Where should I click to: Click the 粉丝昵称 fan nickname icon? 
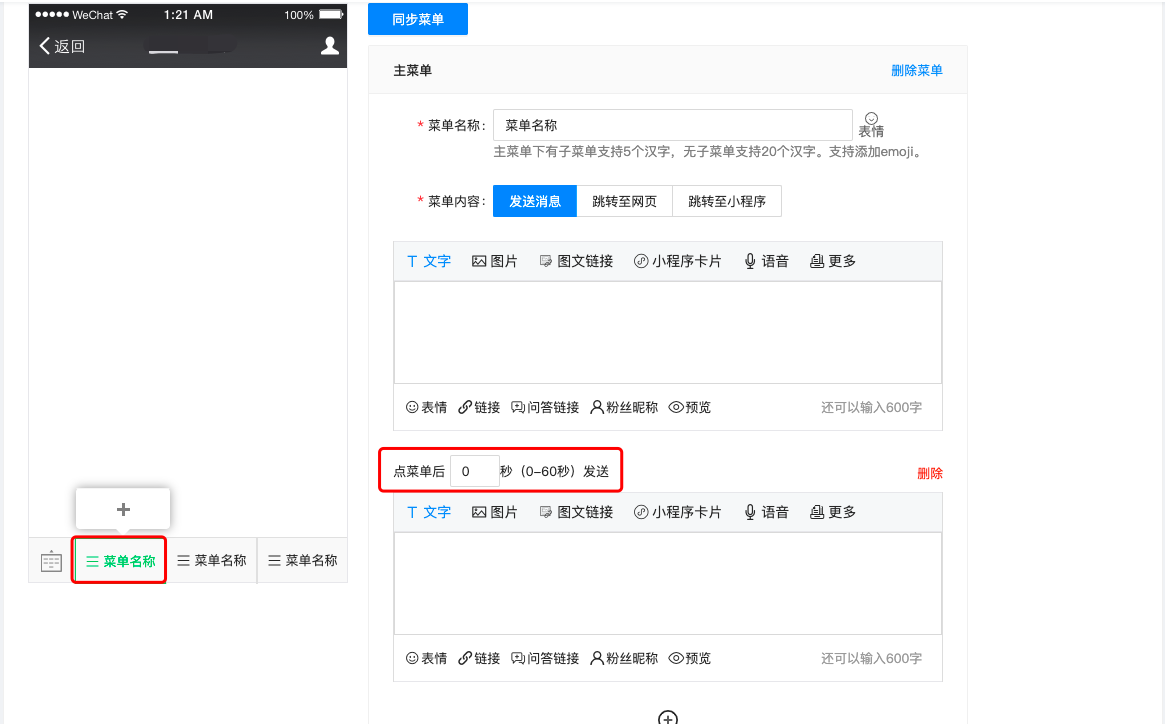623,407
